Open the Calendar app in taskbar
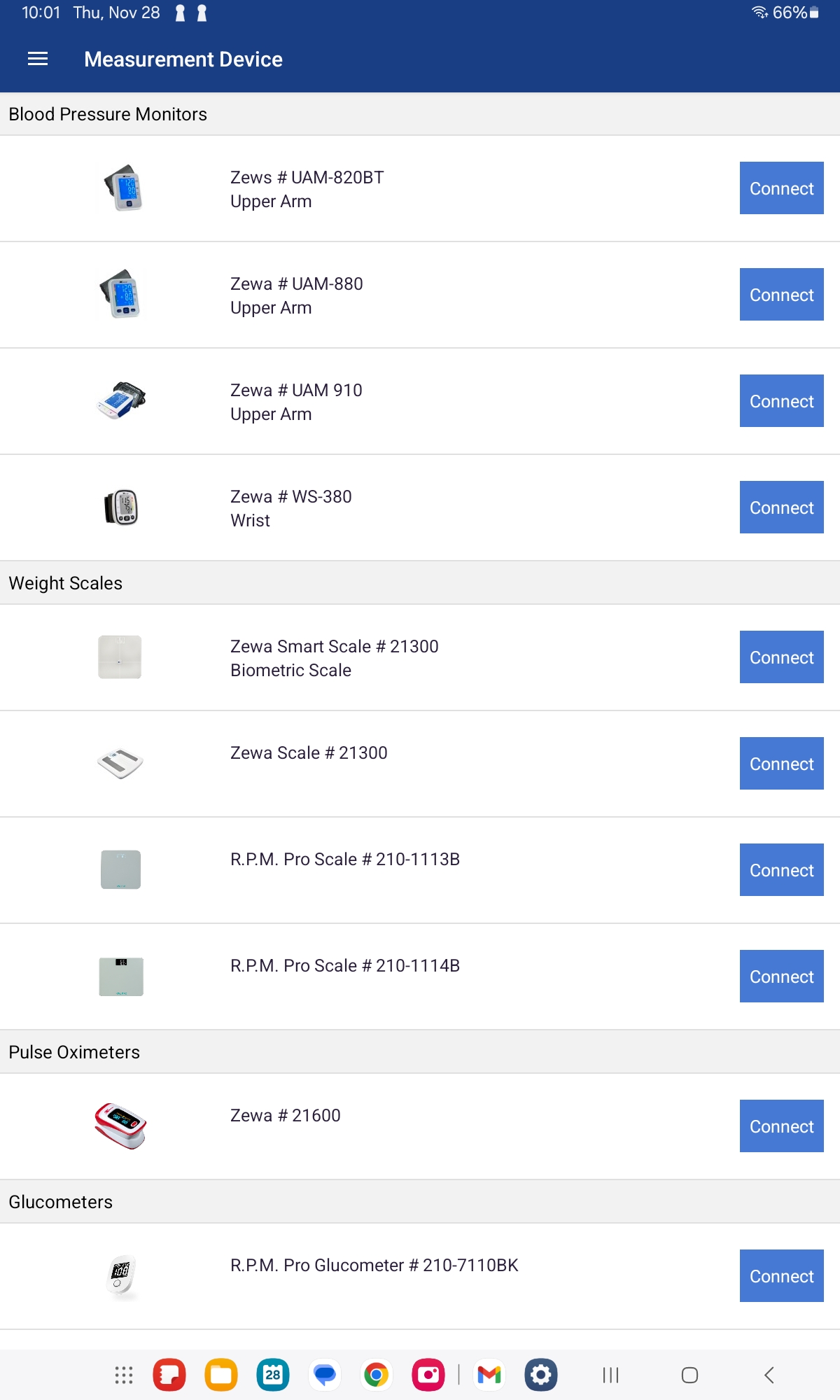This screenshot has width=840, height=1400. click(x=273, y=1375)
